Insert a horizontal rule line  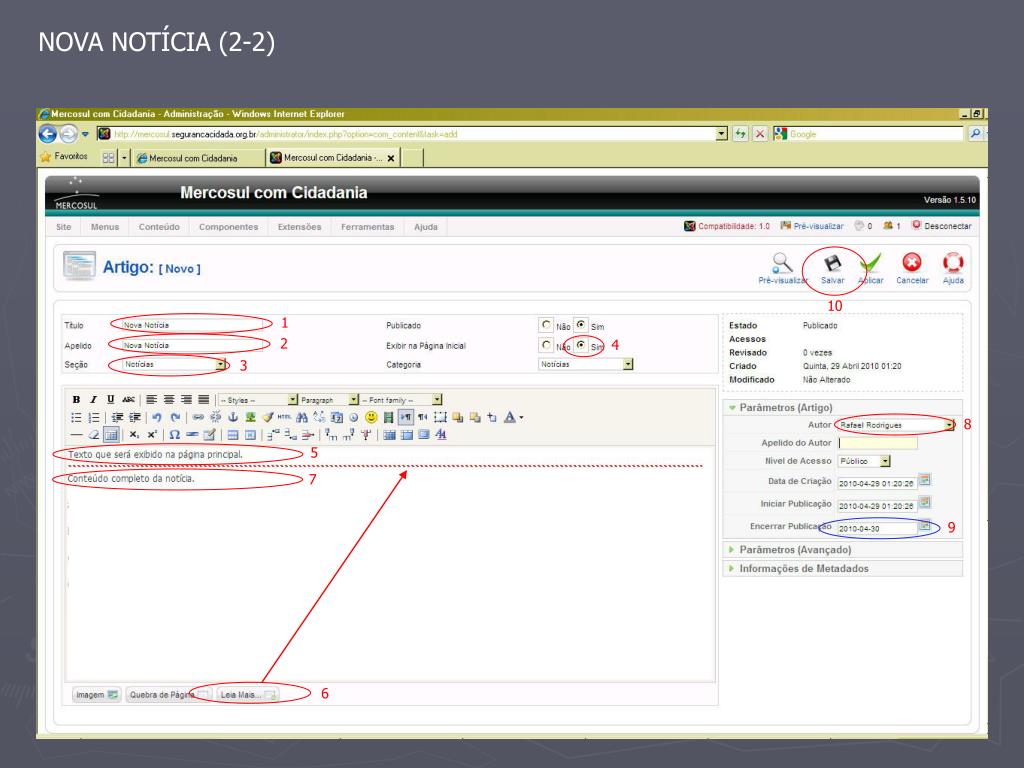pos(76,435)
